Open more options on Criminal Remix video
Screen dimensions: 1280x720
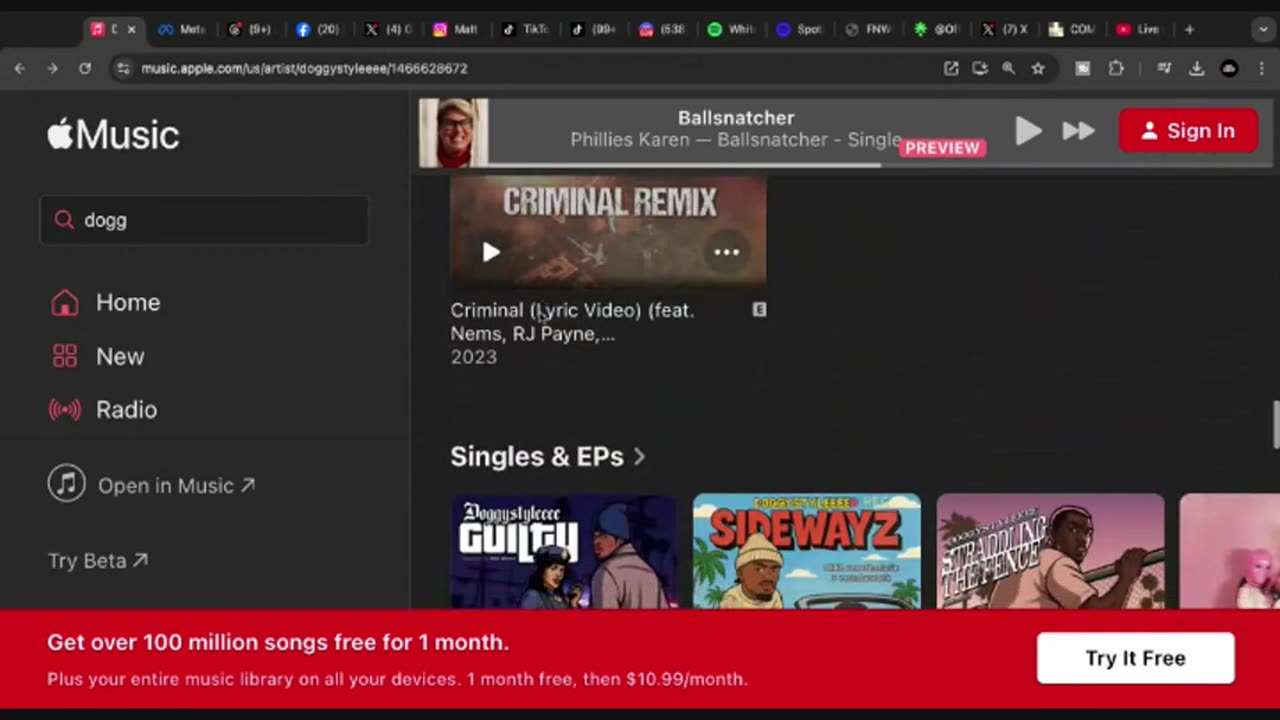point(727,252)
